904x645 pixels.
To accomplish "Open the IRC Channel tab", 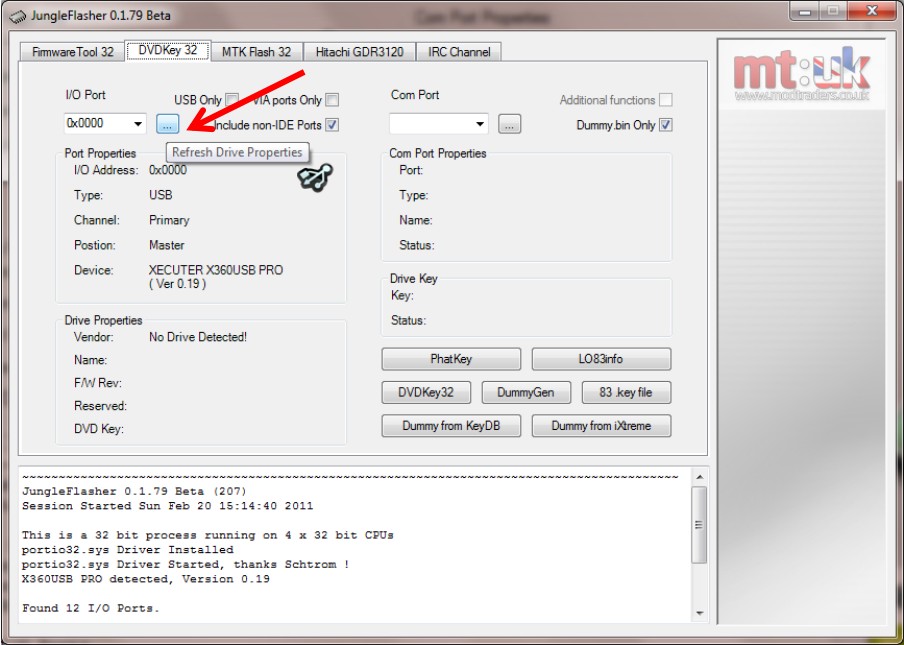I will point(459,52).
